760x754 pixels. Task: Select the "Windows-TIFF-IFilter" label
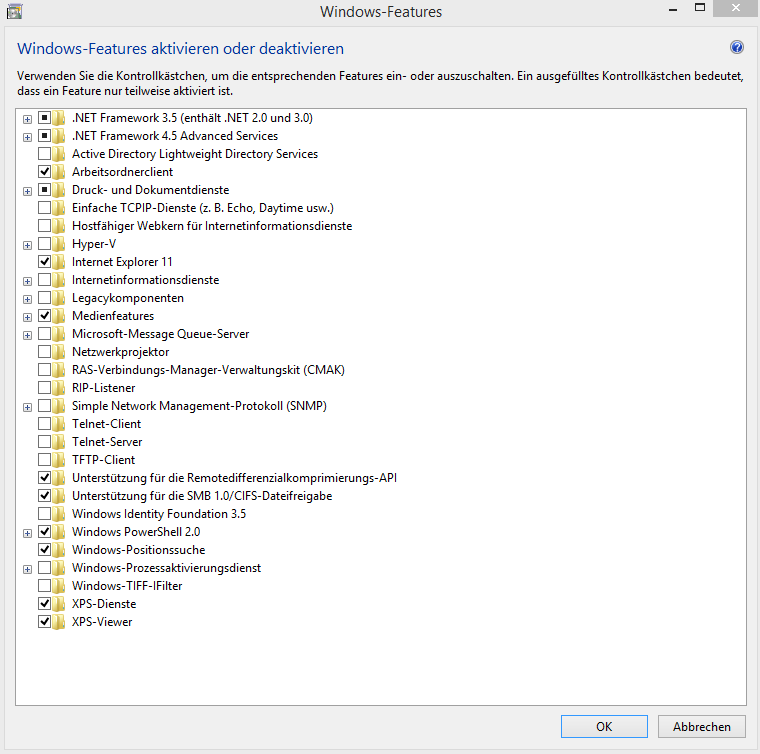[x=127, y=586]
